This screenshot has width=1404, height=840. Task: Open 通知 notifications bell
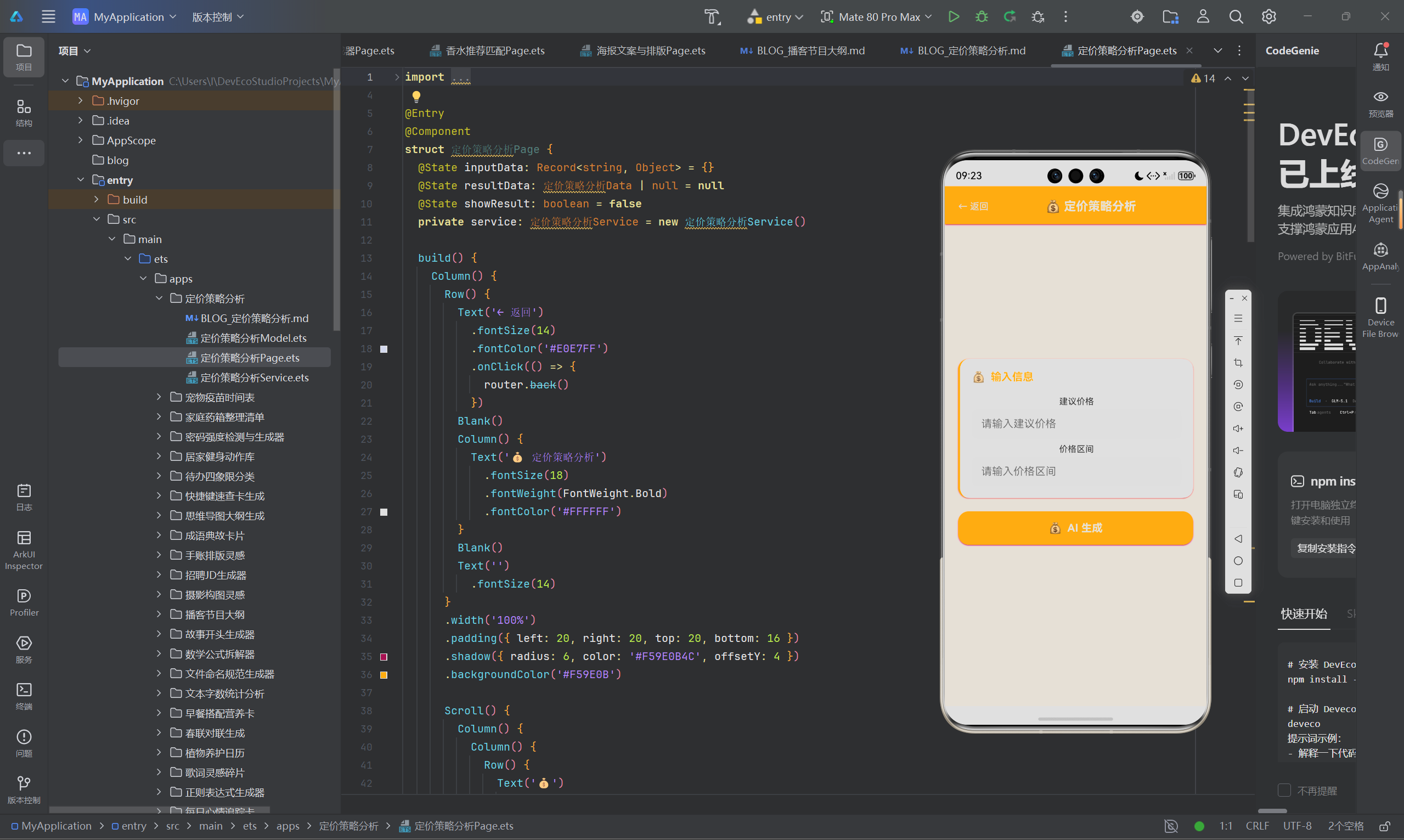coord(1380,57)
